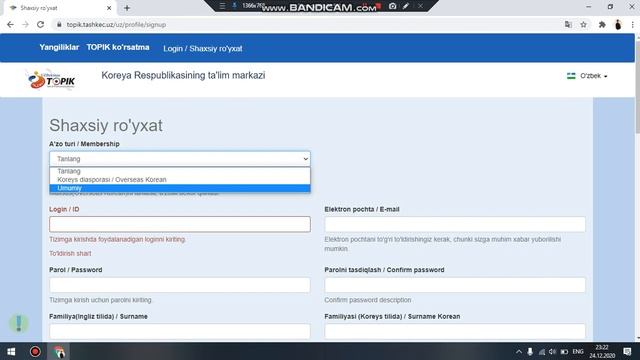Reload the current page
This screenshot has width=640, height=360.
pyautogui.click(x=40, y=24)
